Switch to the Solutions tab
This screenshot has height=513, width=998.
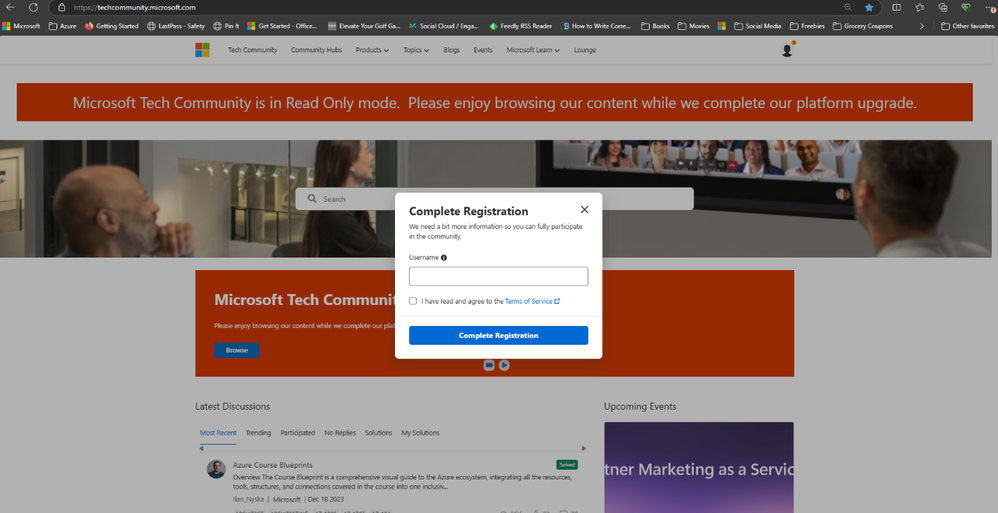379,433
